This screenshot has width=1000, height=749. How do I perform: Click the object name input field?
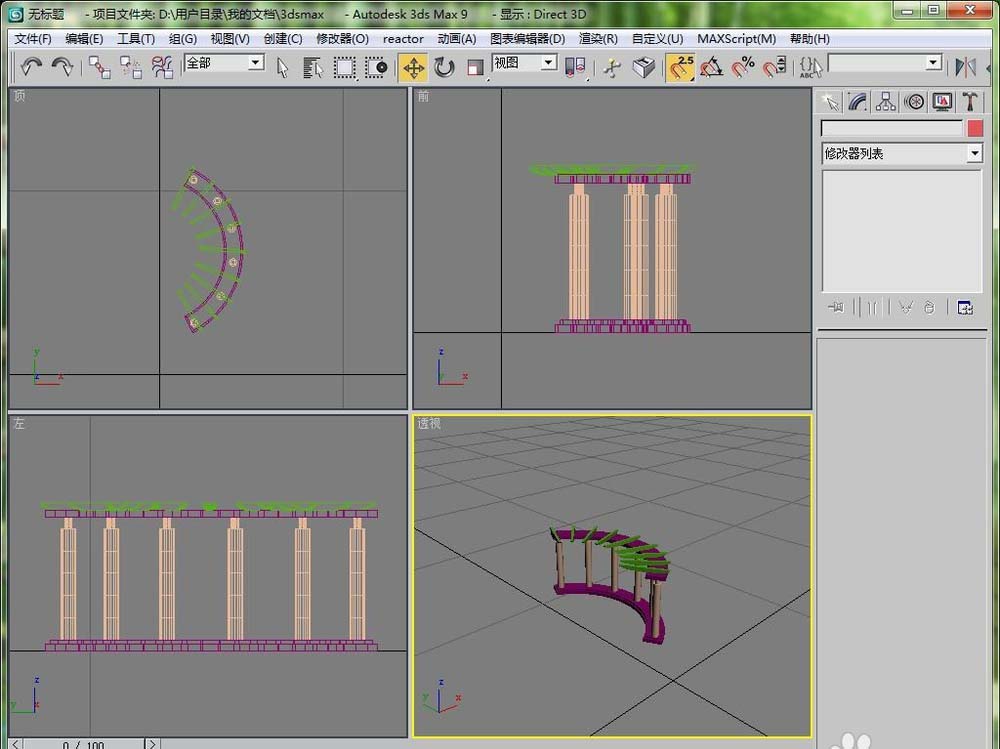[x=892, y=128]
